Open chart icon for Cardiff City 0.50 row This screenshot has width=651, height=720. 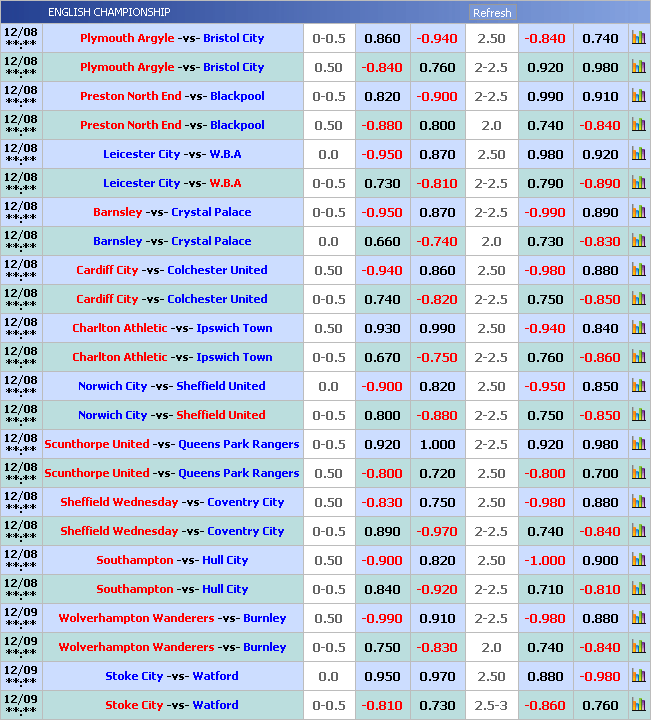coord(639,270)
